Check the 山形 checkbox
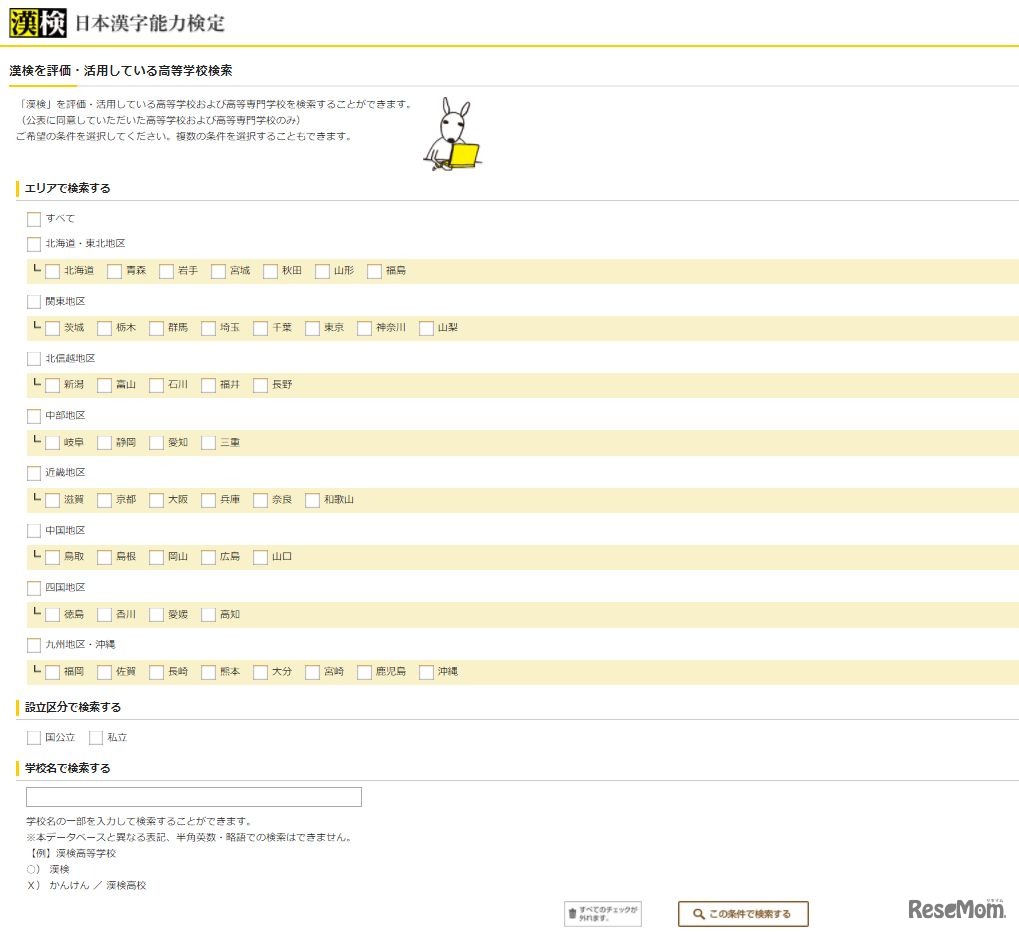This screenshot has height=932, width=1019. [322, 271]
